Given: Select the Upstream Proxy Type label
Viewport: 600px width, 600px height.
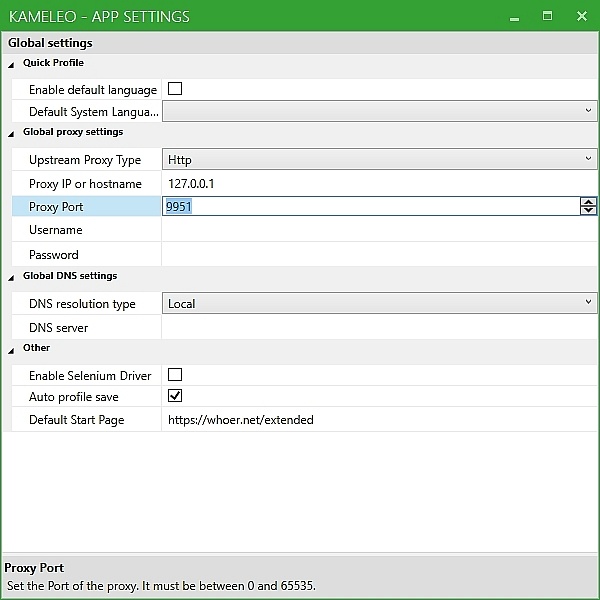Looking at the screenshot, I should pos(85,160).
